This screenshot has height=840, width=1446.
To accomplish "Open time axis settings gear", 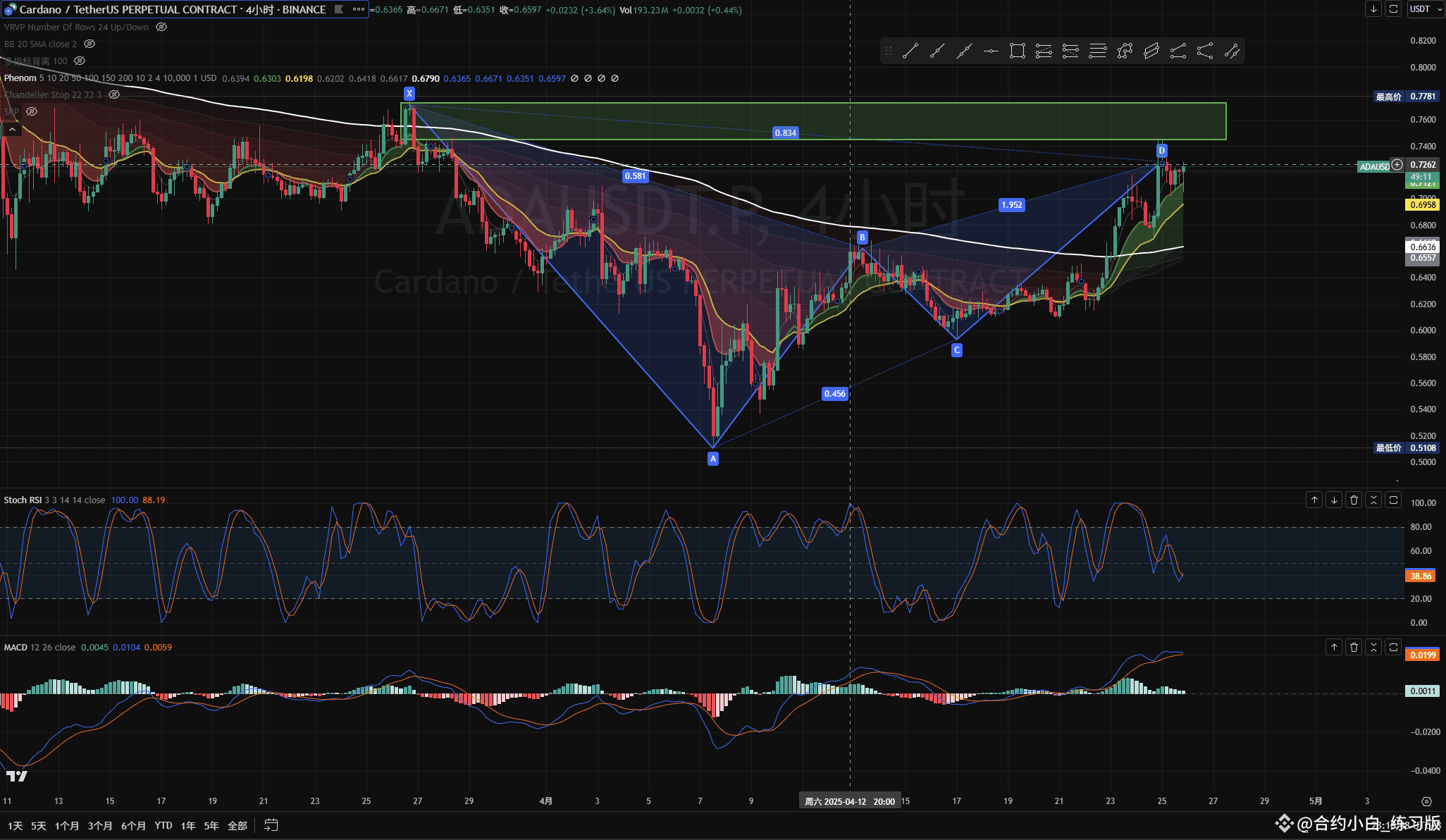I will [1426, 801].
